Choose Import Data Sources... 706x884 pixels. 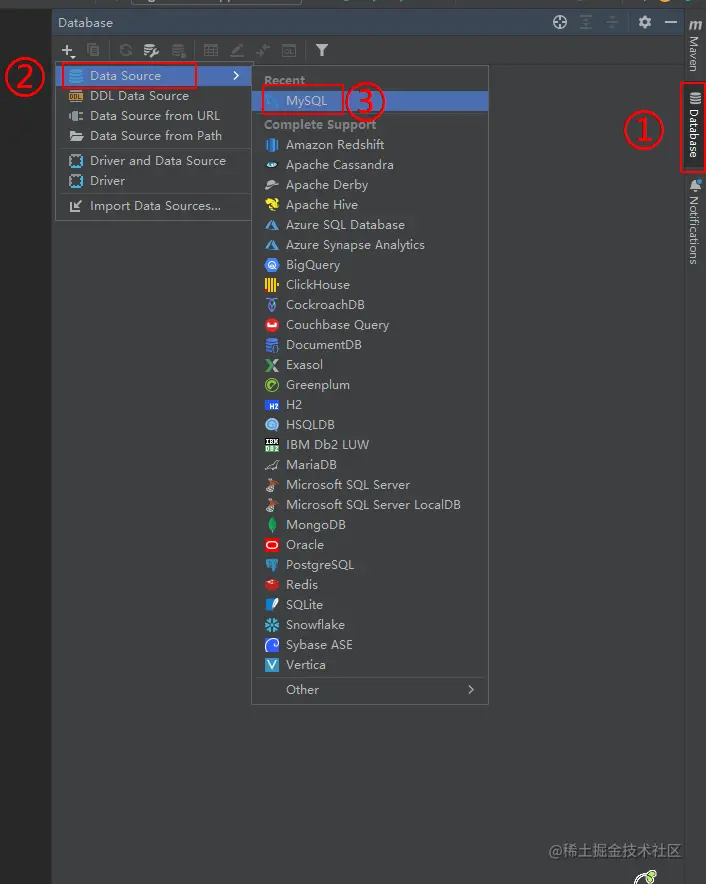click(153, 206)
